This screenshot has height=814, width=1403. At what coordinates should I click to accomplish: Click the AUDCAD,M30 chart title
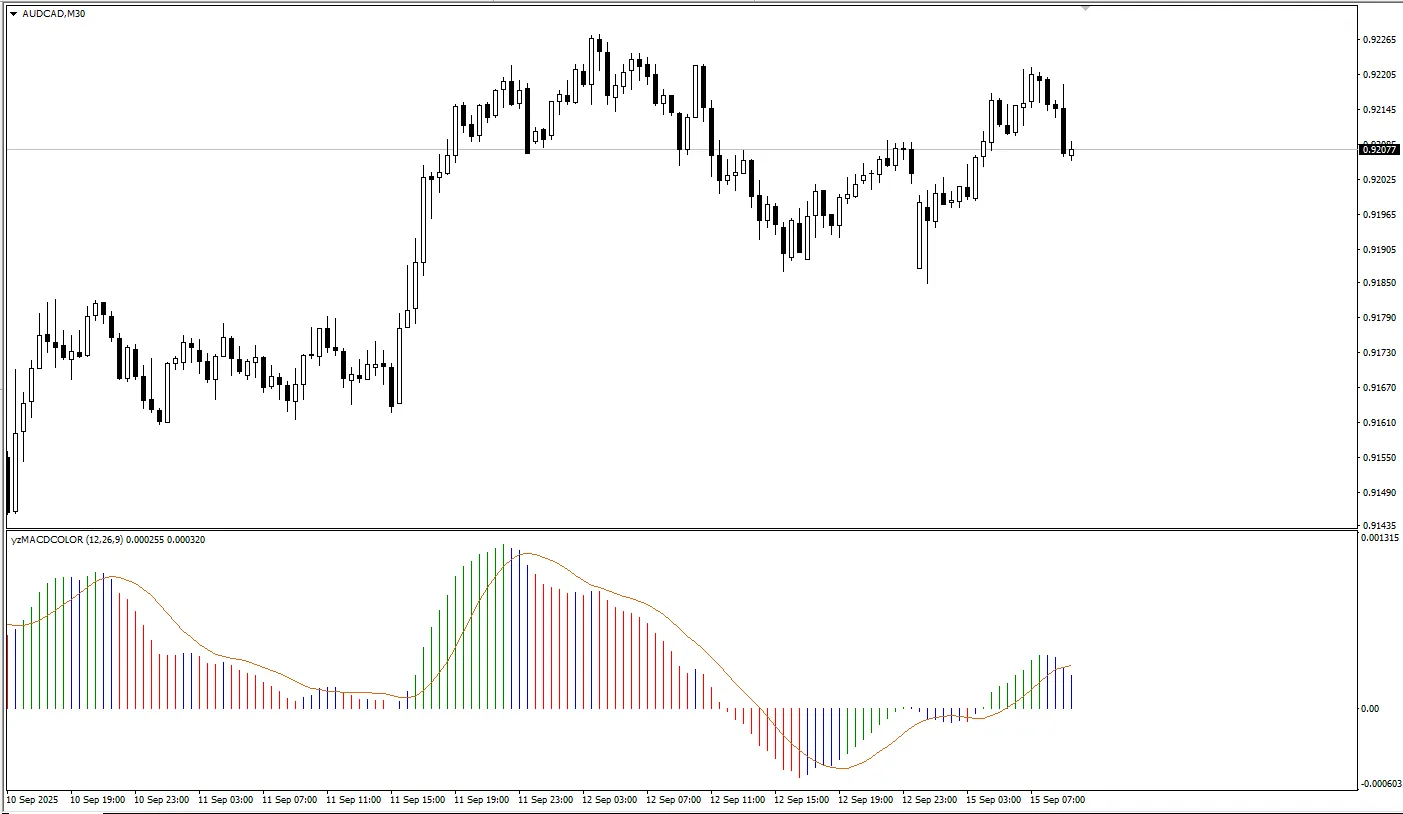(x=54, y=14)
